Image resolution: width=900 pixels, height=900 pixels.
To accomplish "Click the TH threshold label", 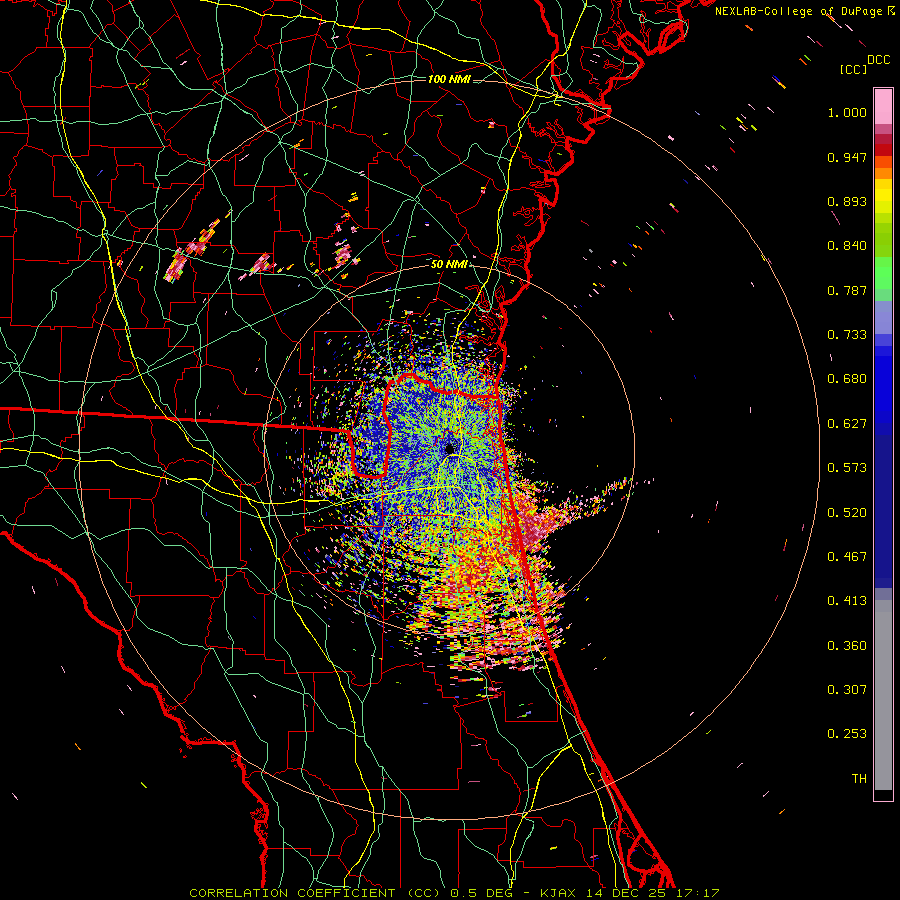I will pos(859,779).
